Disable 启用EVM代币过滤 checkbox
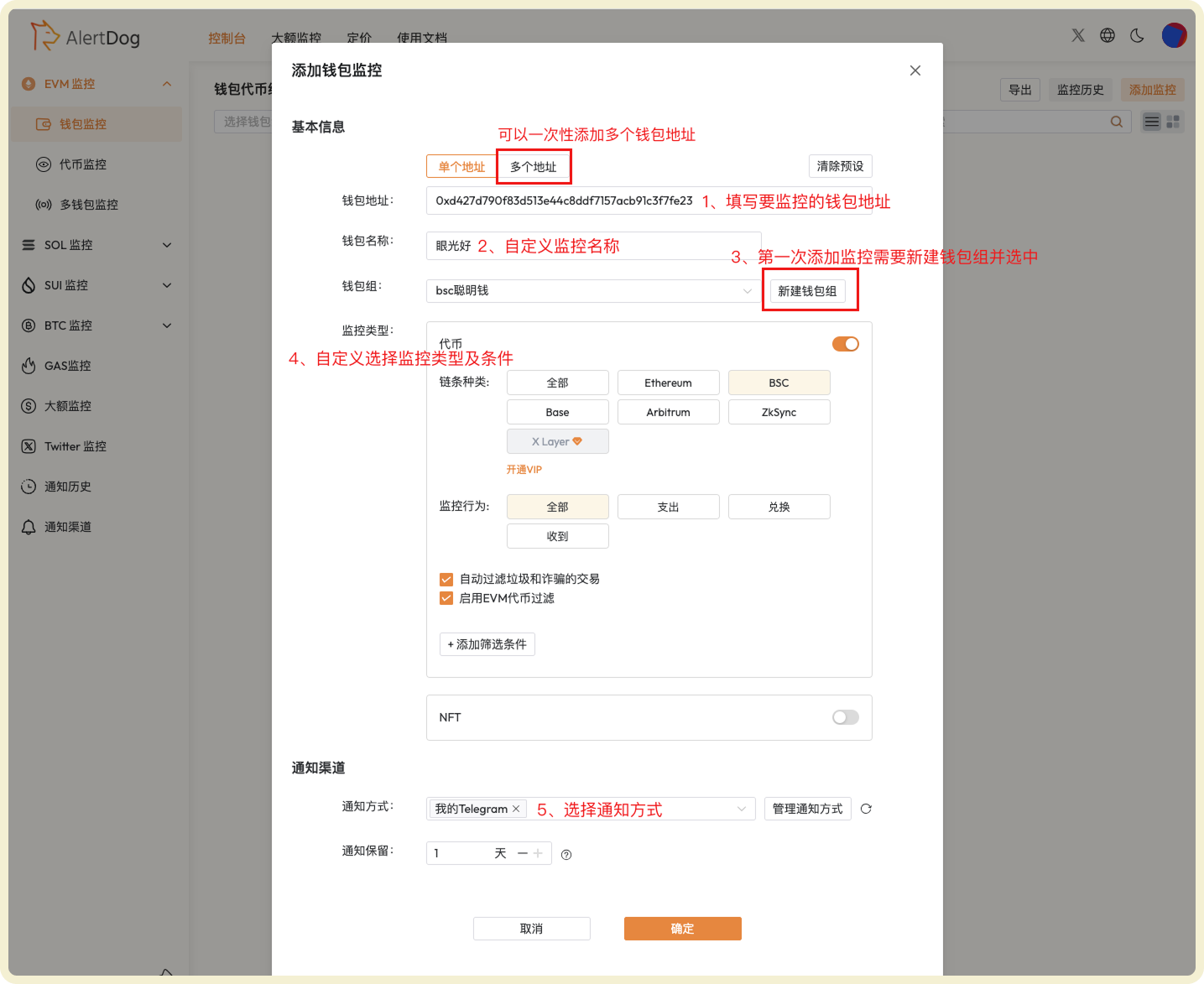The width and height of the screenshot is (1204, 984). [x=446, y=598]
